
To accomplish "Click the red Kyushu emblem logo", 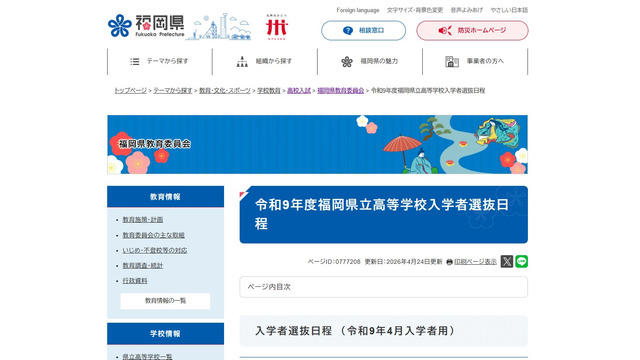I will coord(277,27).
